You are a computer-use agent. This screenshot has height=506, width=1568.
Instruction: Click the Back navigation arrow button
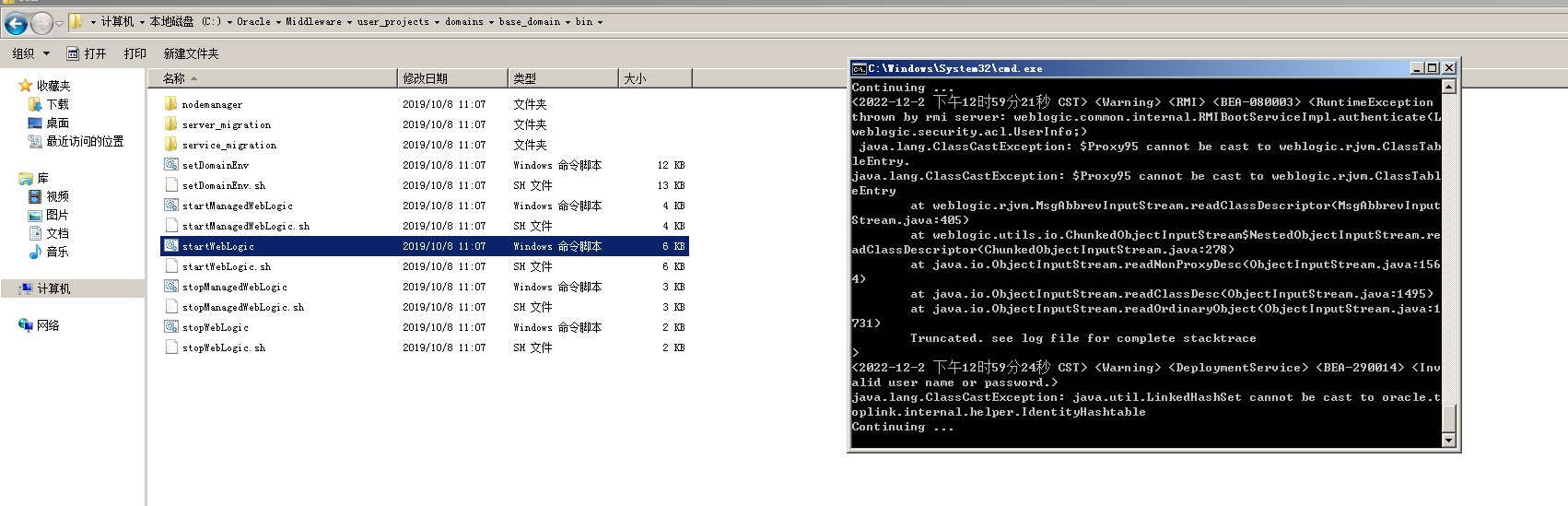16,23
